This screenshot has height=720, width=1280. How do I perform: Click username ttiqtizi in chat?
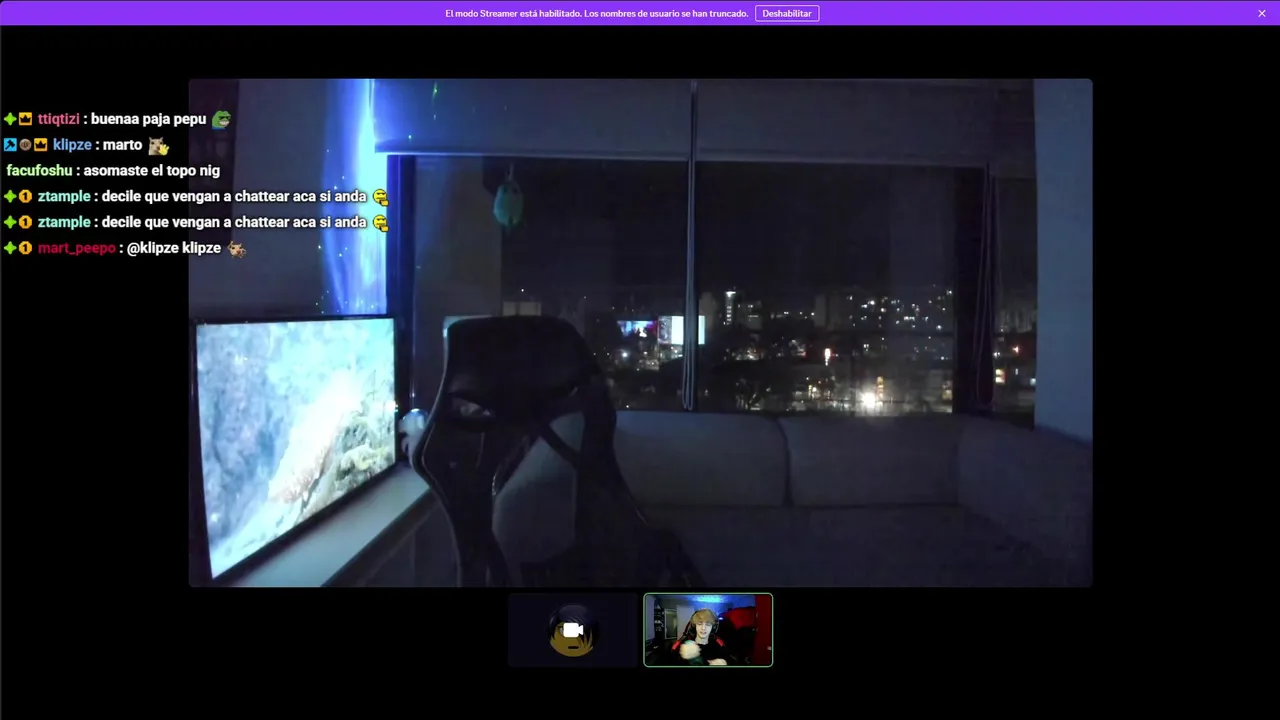(x=59, y=119)
